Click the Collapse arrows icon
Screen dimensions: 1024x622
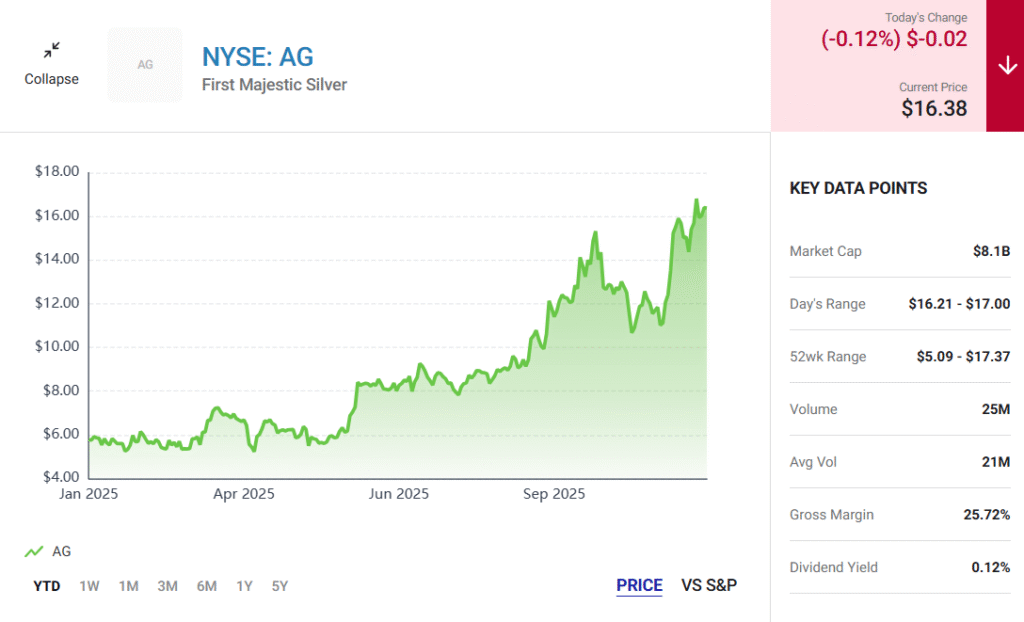click(51, 50)
